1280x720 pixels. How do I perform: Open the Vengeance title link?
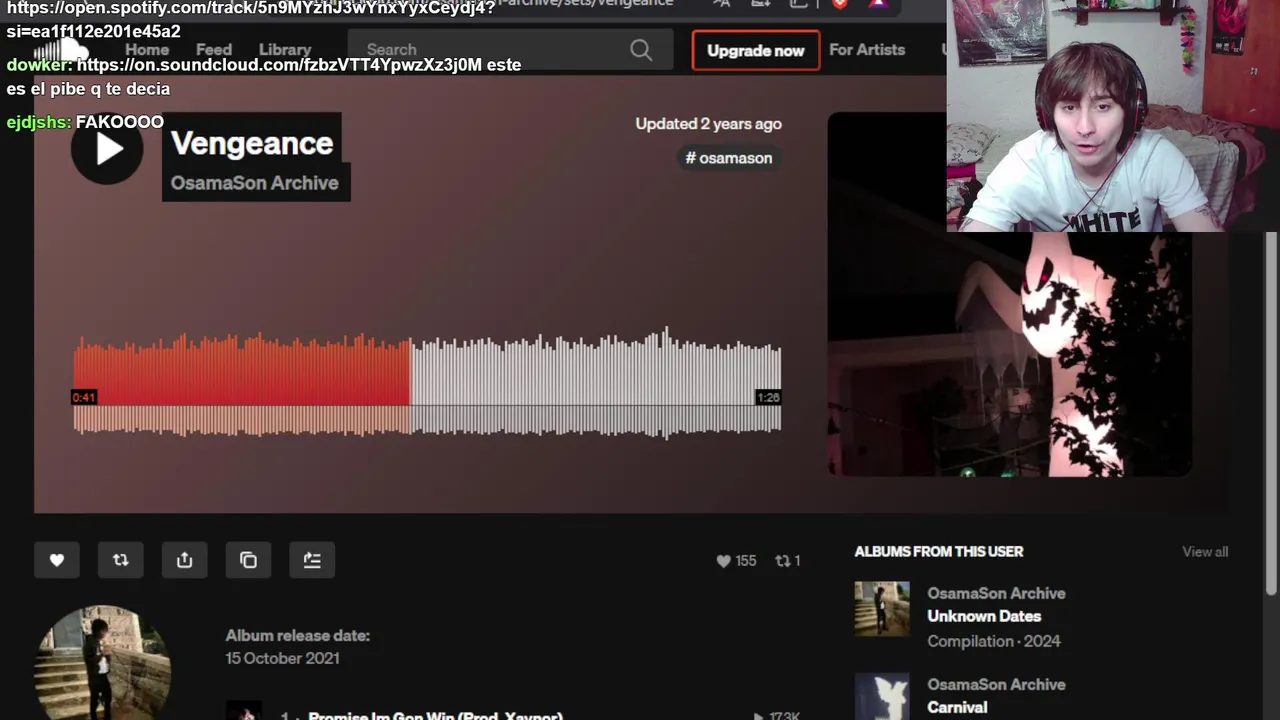(252, 143)
